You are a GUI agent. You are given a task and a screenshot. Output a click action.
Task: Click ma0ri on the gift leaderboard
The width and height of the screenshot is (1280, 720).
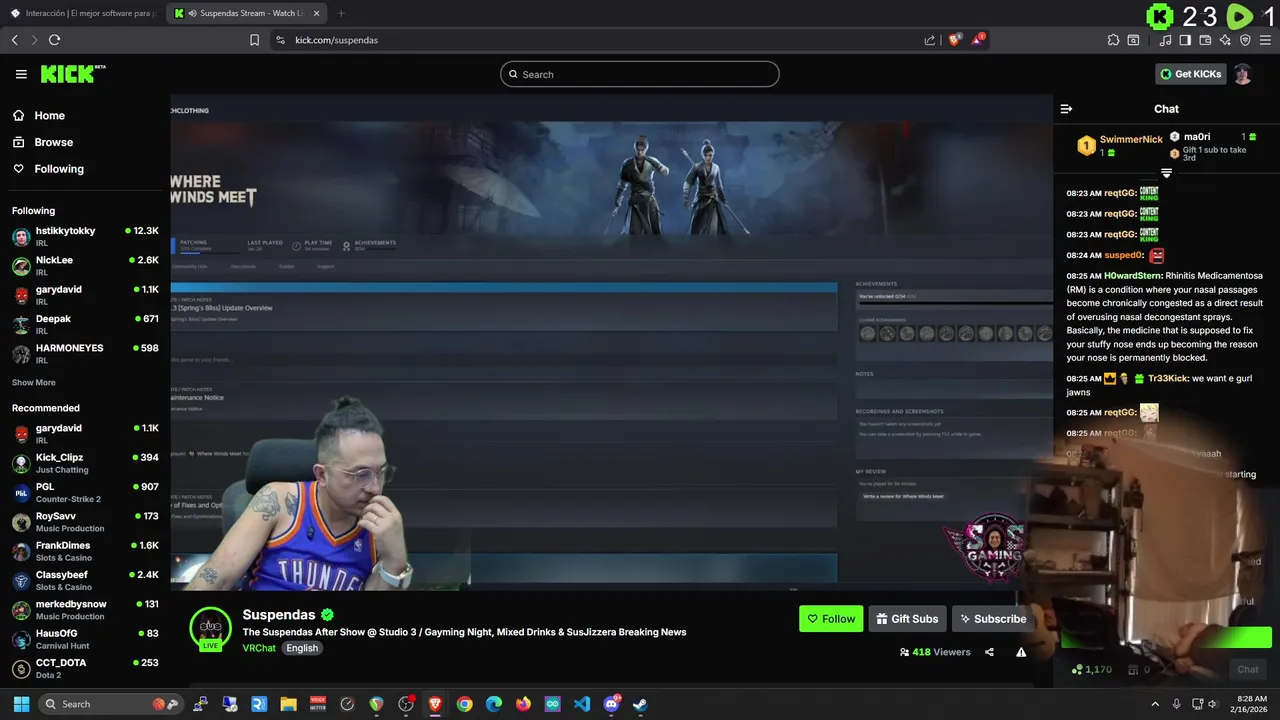(1197, 137)
